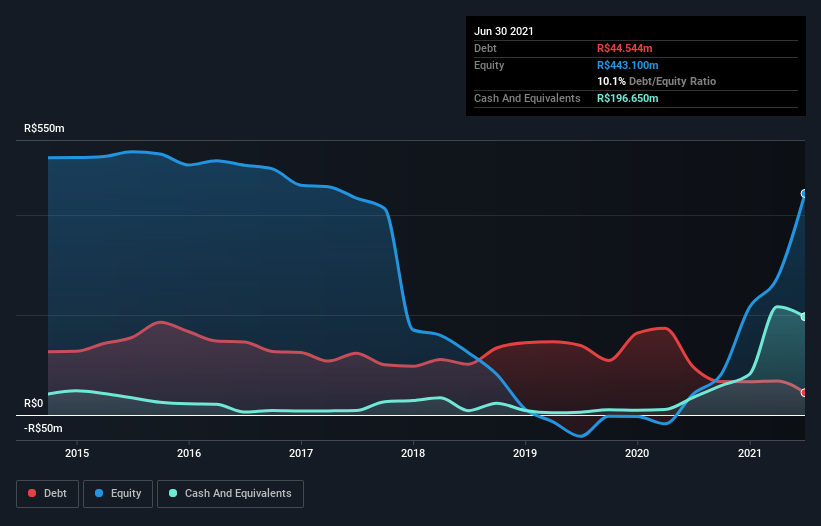Click the teal Cash legend dot
The height and width of the screenshot is (526, 821).
tap(173, 493)
